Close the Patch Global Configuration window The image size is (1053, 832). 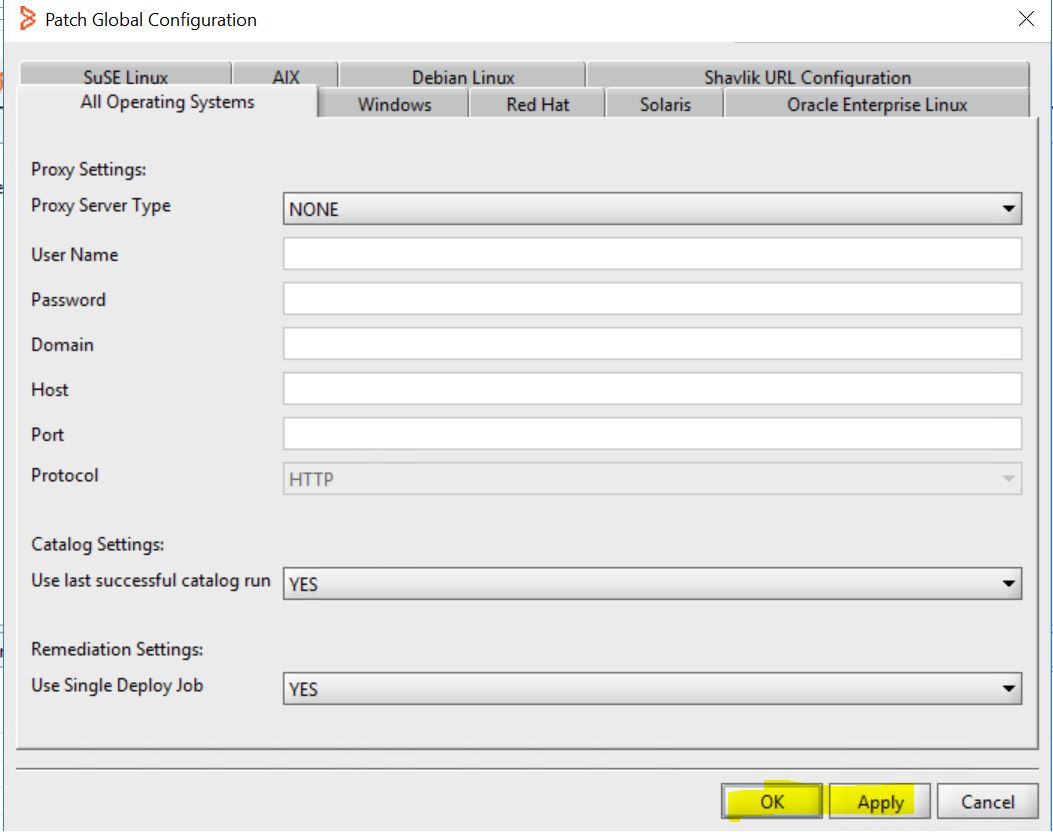pos(1026,19)
